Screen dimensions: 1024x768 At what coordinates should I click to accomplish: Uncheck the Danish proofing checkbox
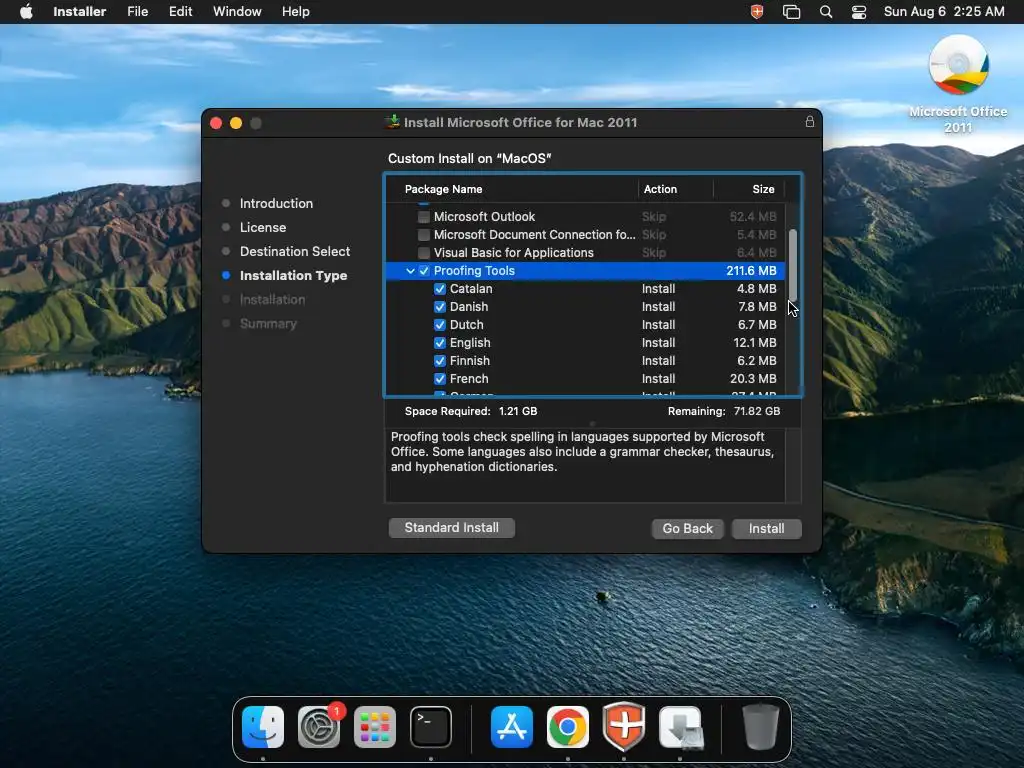click(440, 307)
